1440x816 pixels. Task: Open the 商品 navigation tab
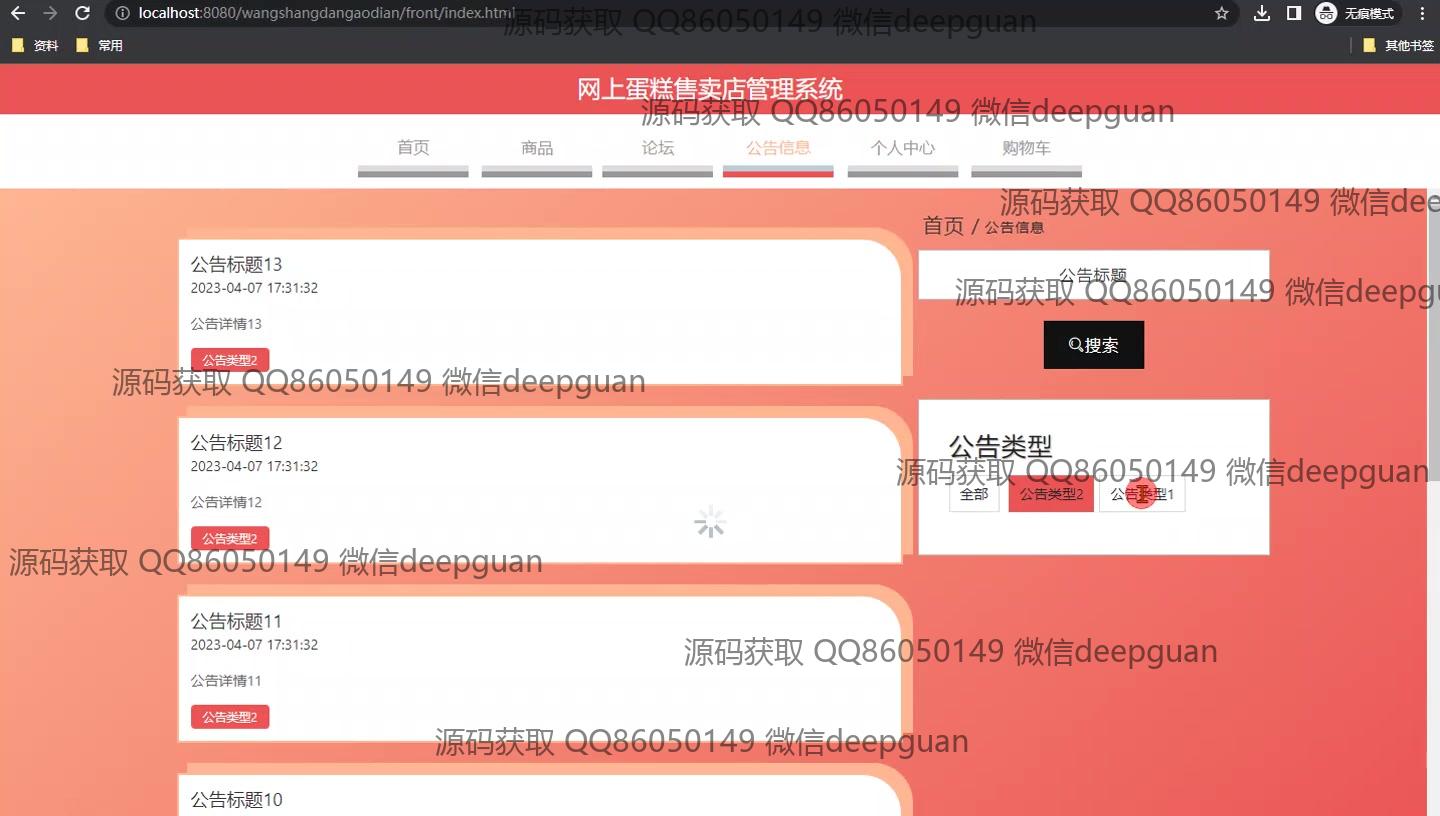click(537, 148)
